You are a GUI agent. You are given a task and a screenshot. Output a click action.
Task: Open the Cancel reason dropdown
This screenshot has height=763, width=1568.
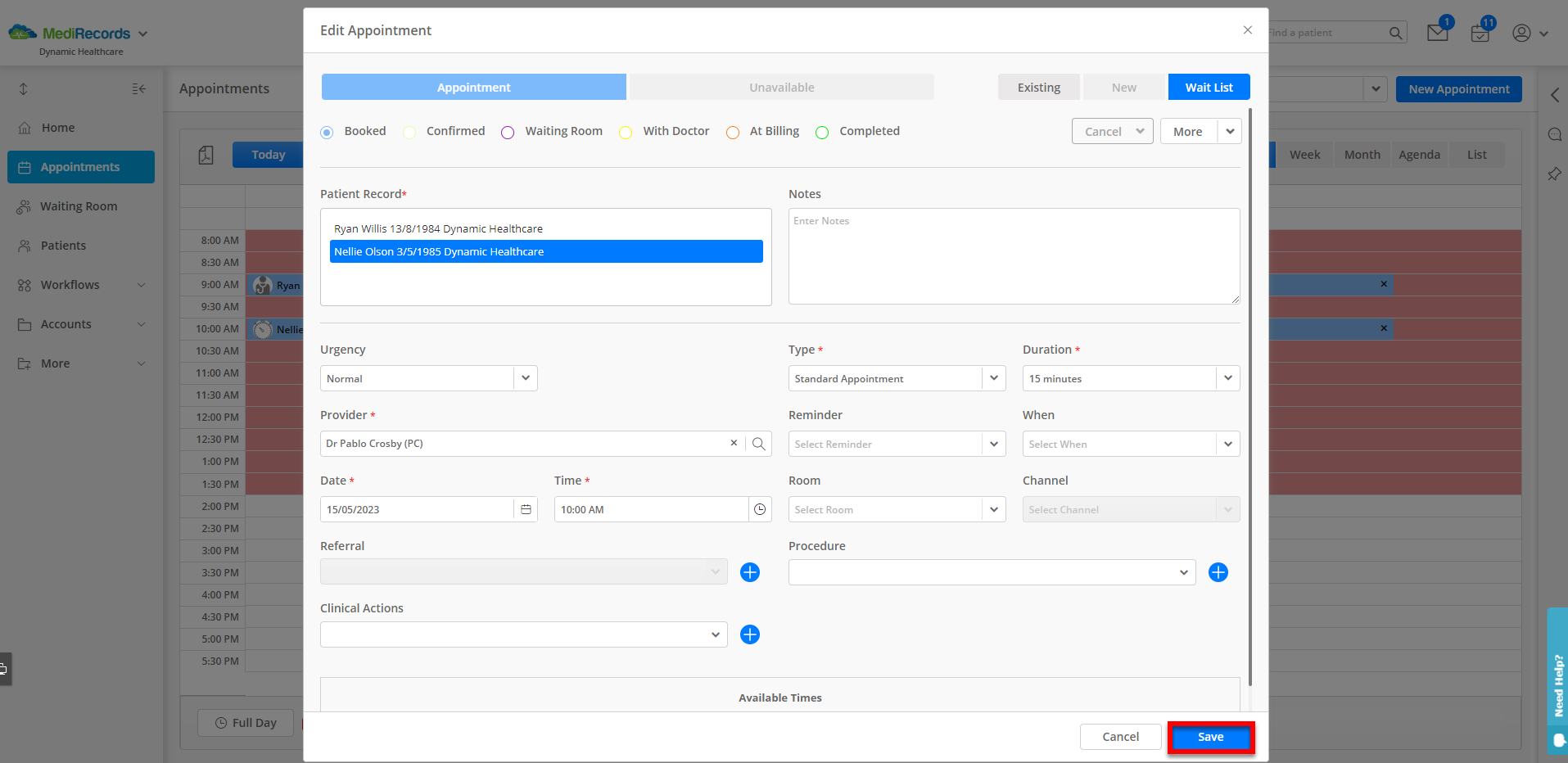click(x=1113, y=131)
